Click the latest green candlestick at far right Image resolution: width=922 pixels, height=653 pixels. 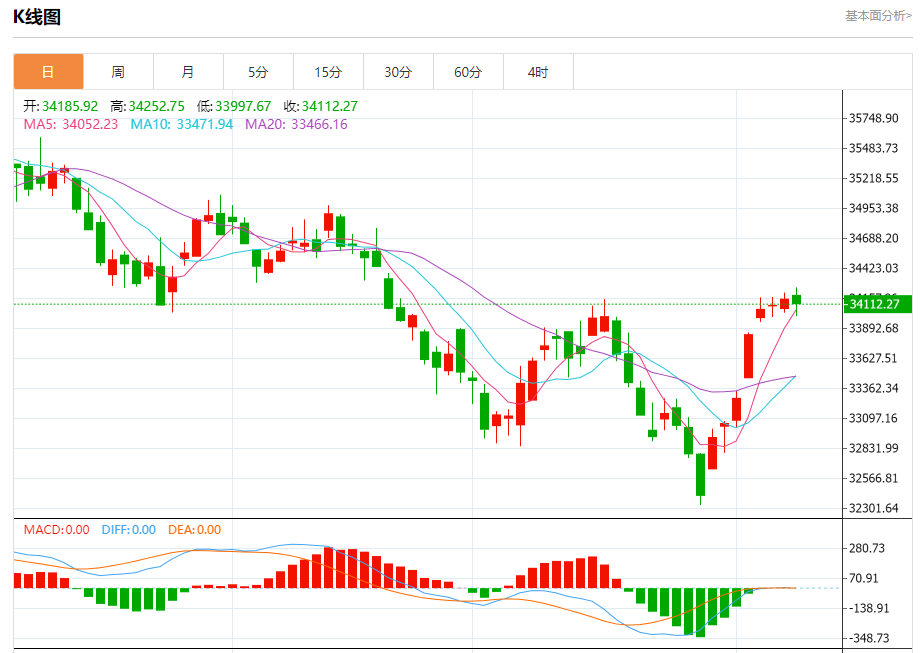[x=797, y=300]
